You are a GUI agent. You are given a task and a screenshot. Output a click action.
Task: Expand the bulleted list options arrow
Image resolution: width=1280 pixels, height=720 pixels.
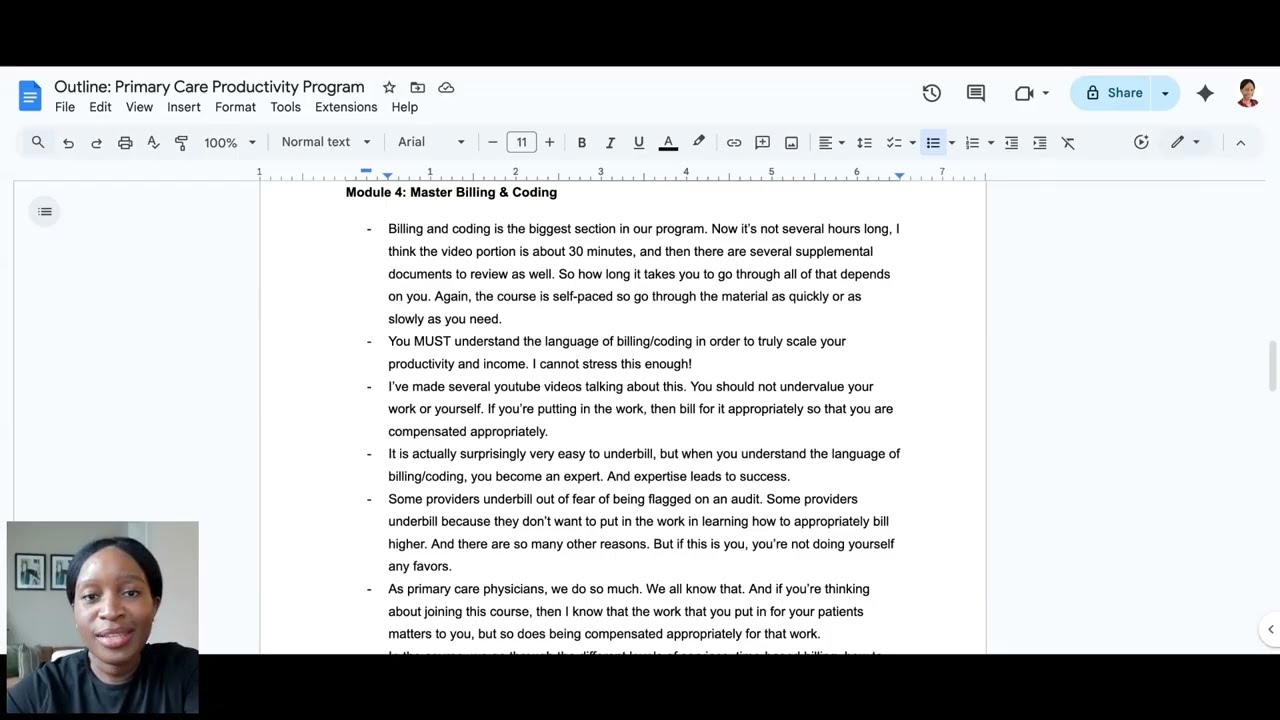click(x=951, y=143)
